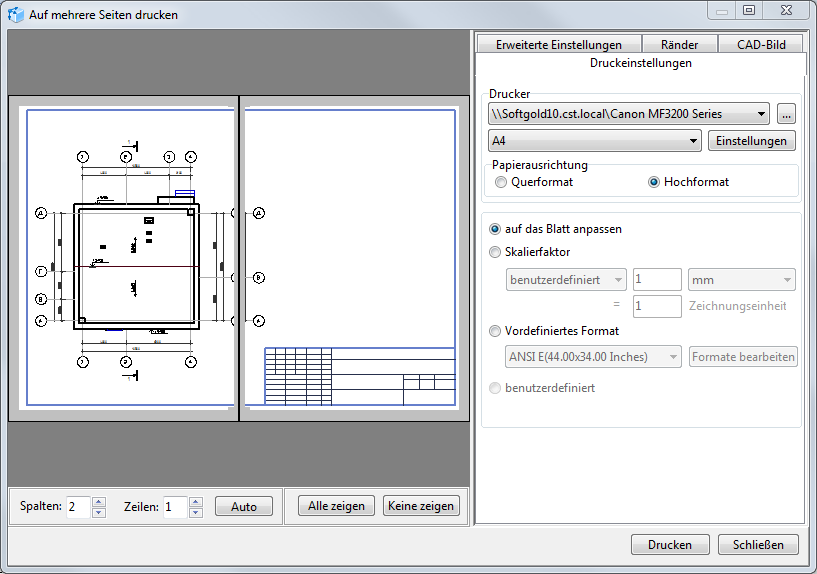Click the Einstellungen printer settings button
The height and width of the screenshot is (574, 817).
coord(752,141)
